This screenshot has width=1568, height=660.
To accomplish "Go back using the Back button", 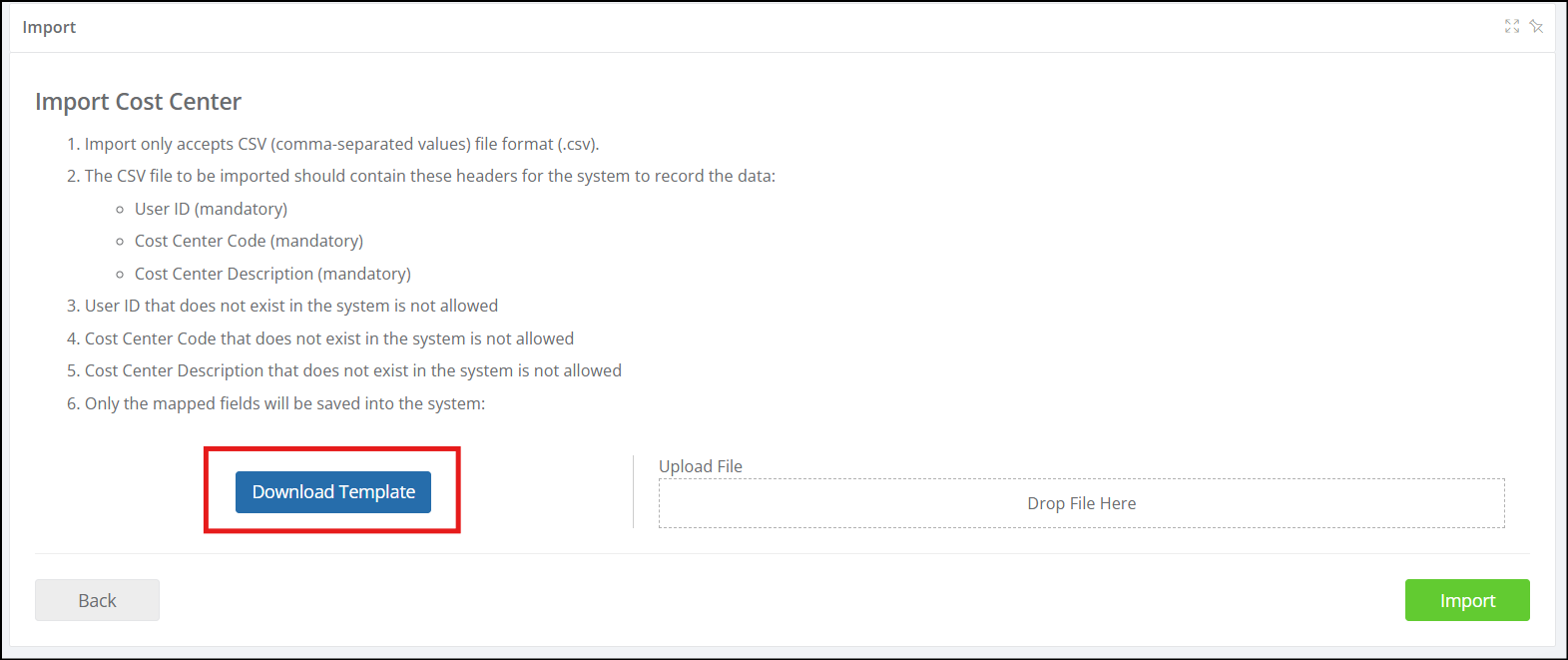I will (97, 600).
